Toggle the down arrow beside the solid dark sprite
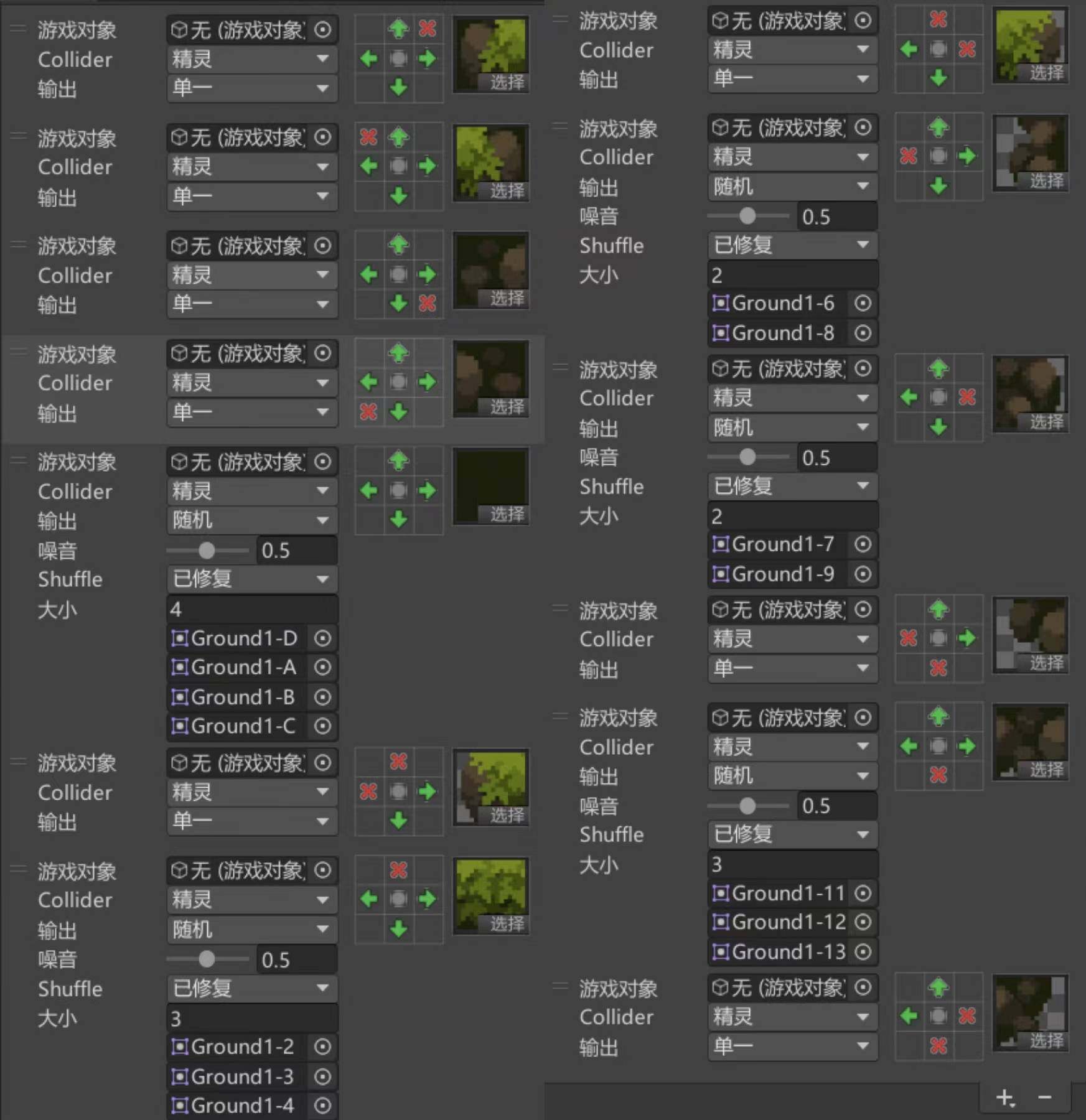Image resolution: width=1086 pixels, height=1120 pixels. pyautogui.click(x=398, y=519)
